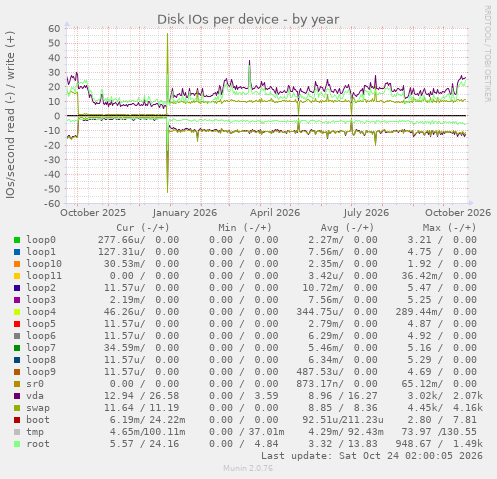Click the swap olive legend swatch
Image resolution: width=497 pixels, height=479 pixels.
click(17, 408)
